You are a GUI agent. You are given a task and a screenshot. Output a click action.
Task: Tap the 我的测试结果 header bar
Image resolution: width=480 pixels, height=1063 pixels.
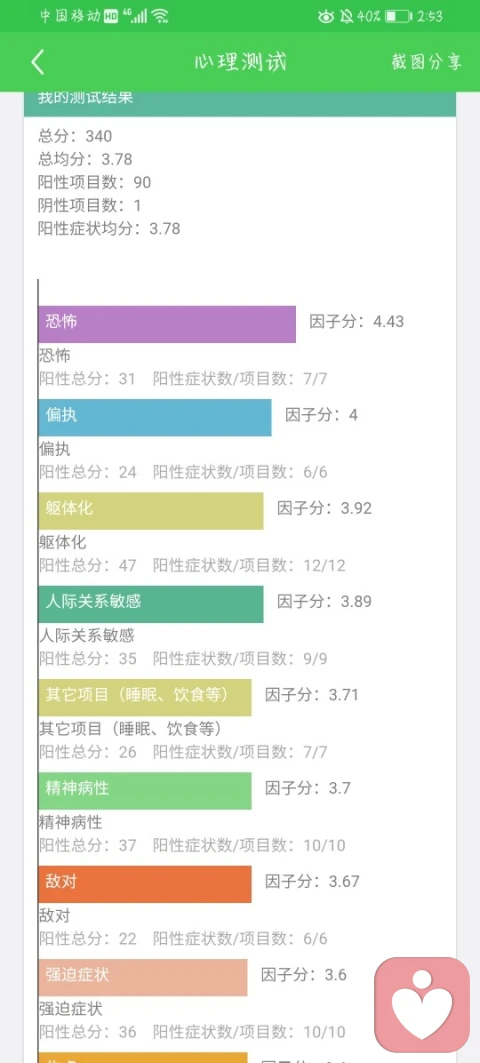coord(240,102)
